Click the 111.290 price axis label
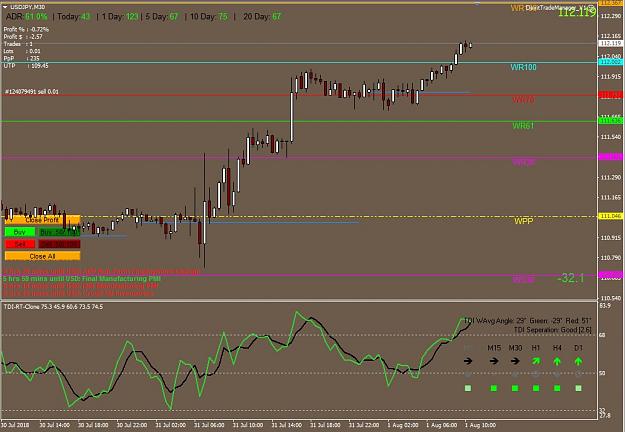The image size is (625, 432). 611,177
